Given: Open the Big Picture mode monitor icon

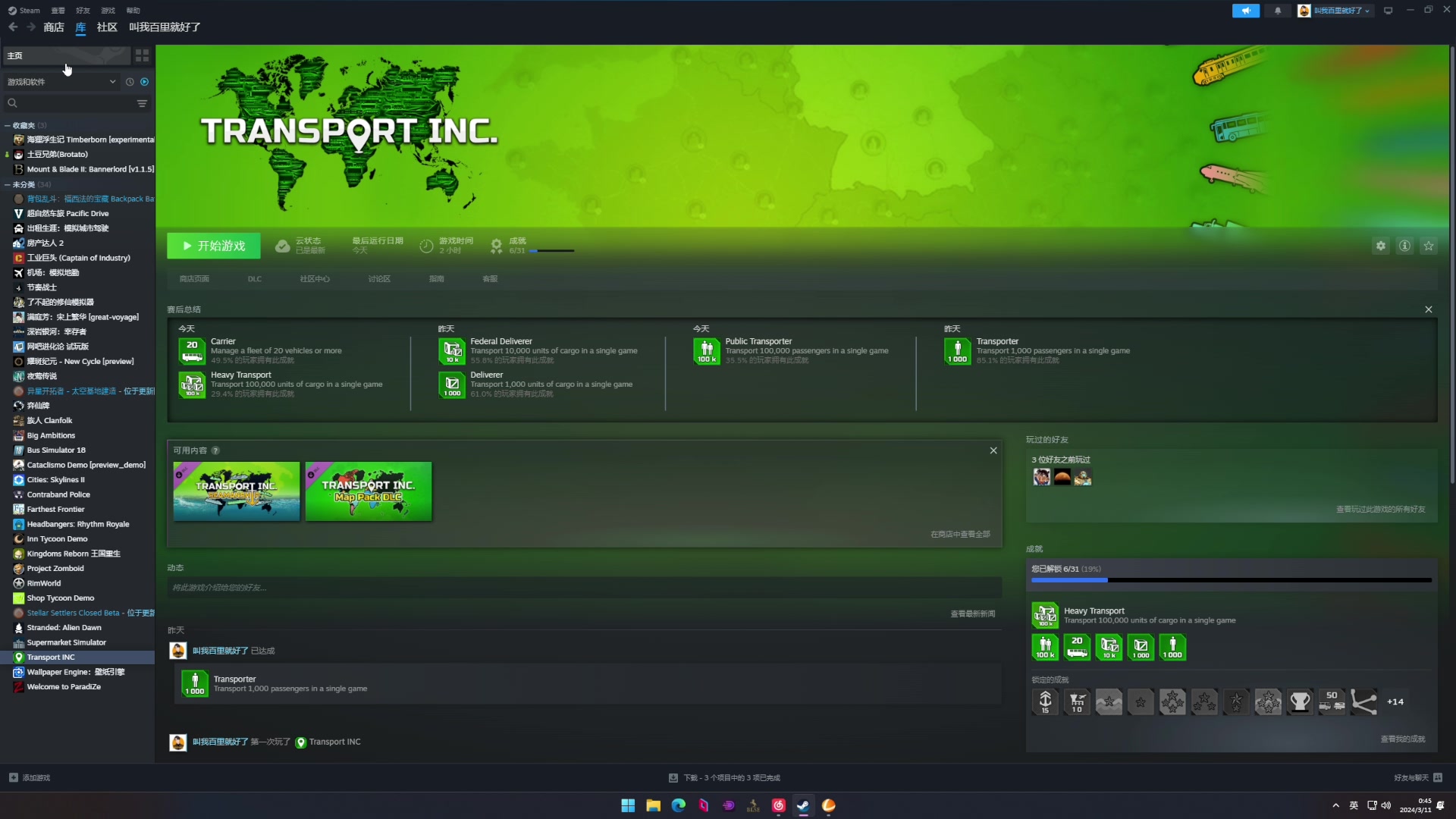Looking at the screenshot, I should [x=1388, y=11].
